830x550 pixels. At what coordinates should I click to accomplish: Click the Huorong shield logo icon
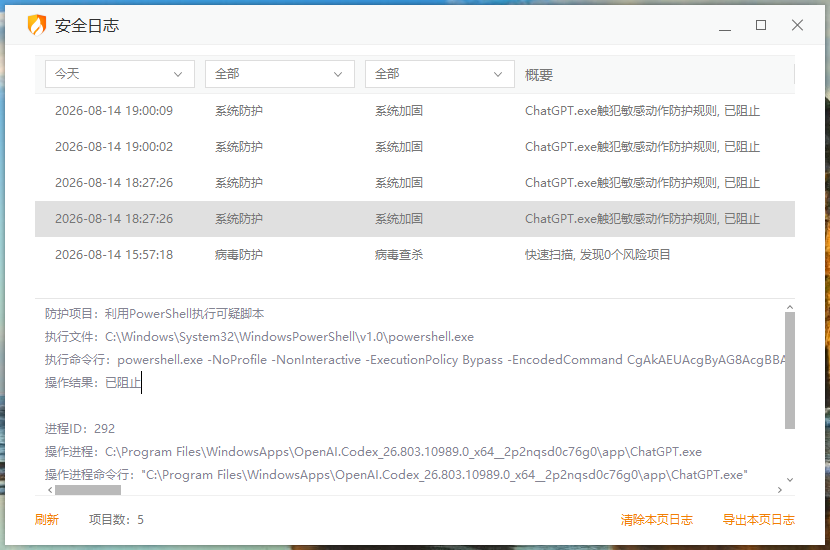37,25
